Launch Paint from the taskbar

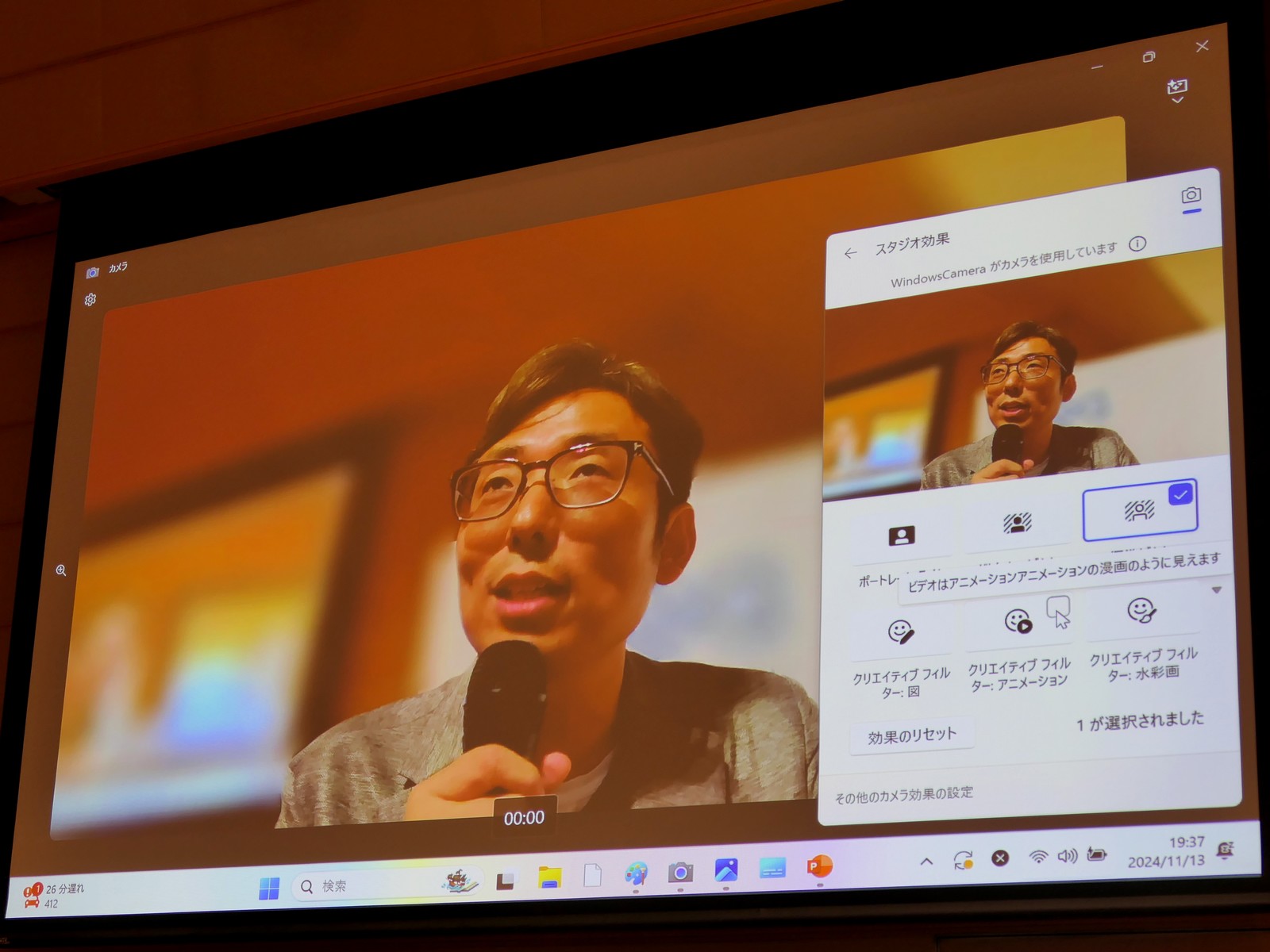click(x=636, y=873)
